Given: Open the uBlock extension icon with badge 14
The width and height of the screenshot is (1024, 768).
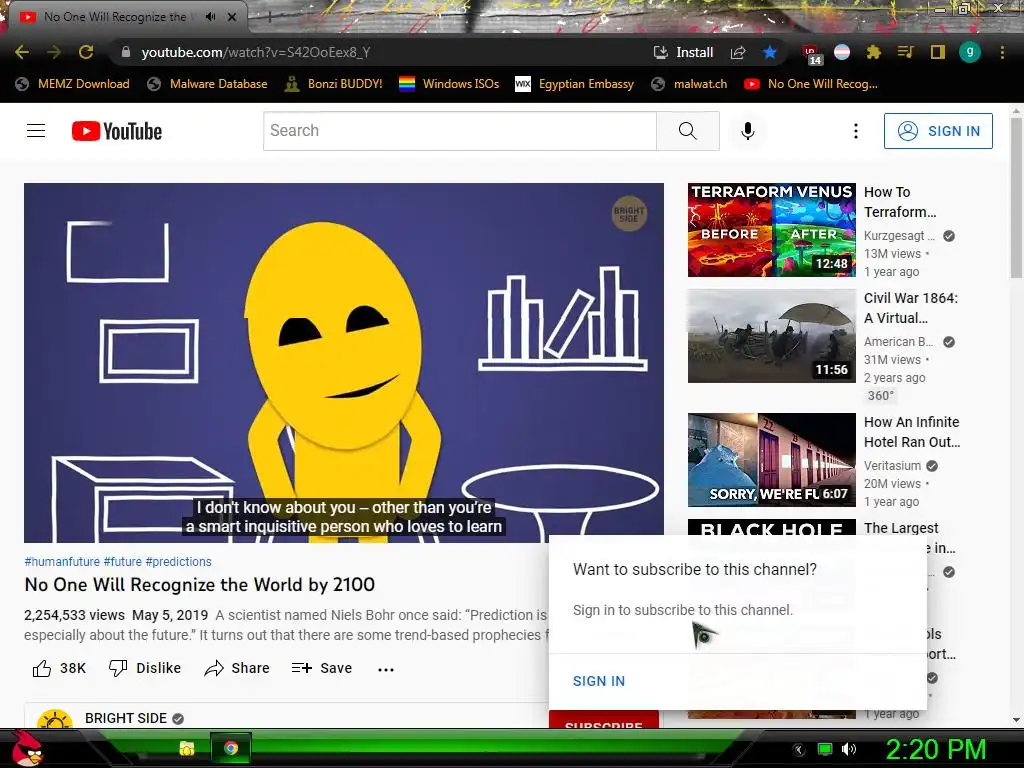Looking at the screenshot, I should 811,54.
